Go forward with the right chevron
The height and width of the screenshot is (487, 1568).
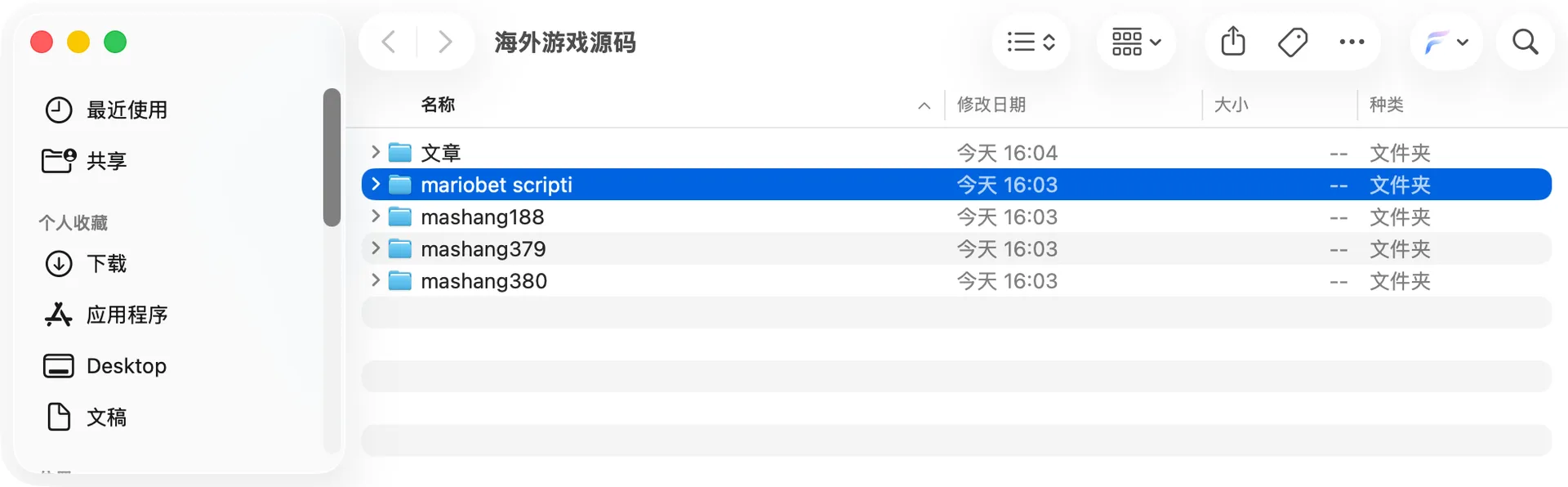pos(445,42)
